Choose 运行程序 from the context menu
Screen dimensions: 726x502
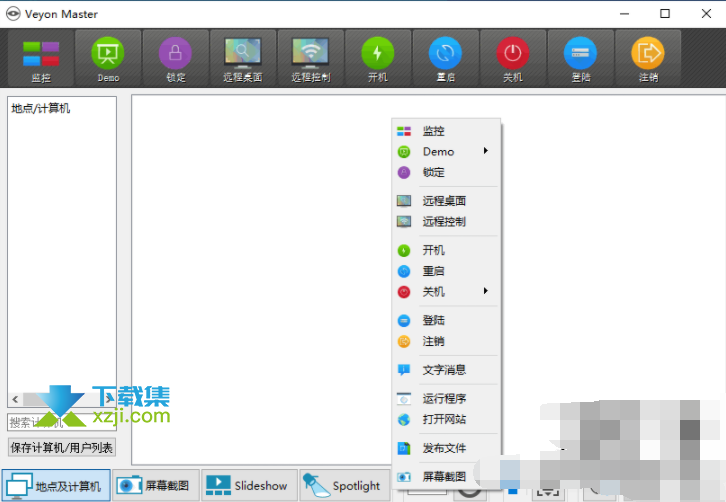tap(444, 399)
